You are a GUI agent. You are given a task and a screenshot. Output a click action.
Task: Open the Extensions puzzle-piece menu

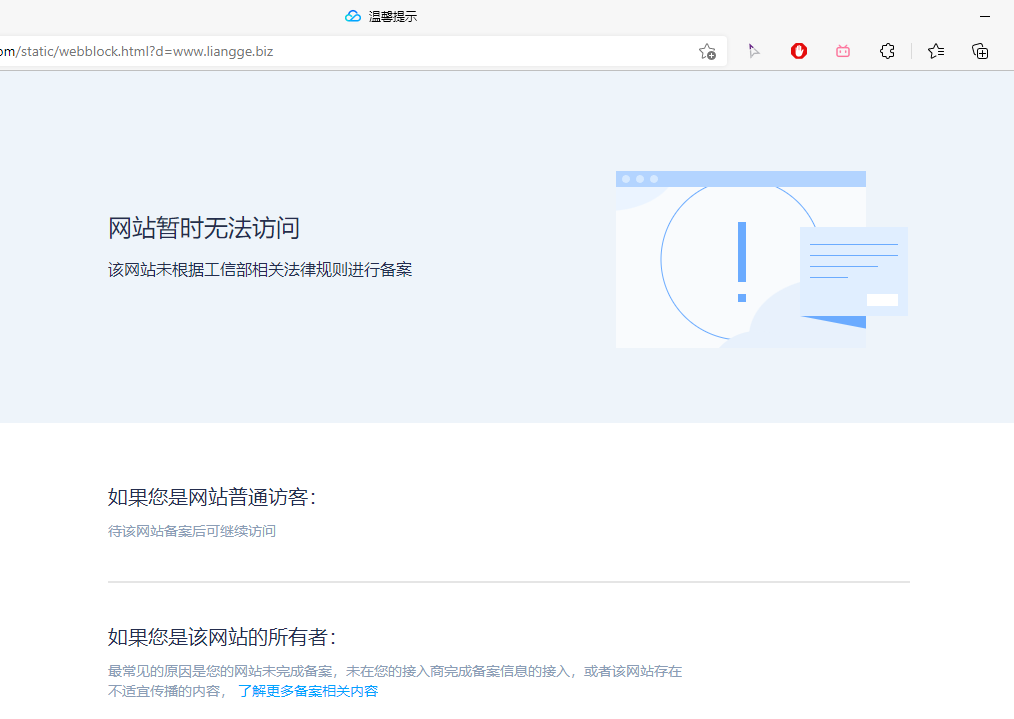(x=887, y=50)
